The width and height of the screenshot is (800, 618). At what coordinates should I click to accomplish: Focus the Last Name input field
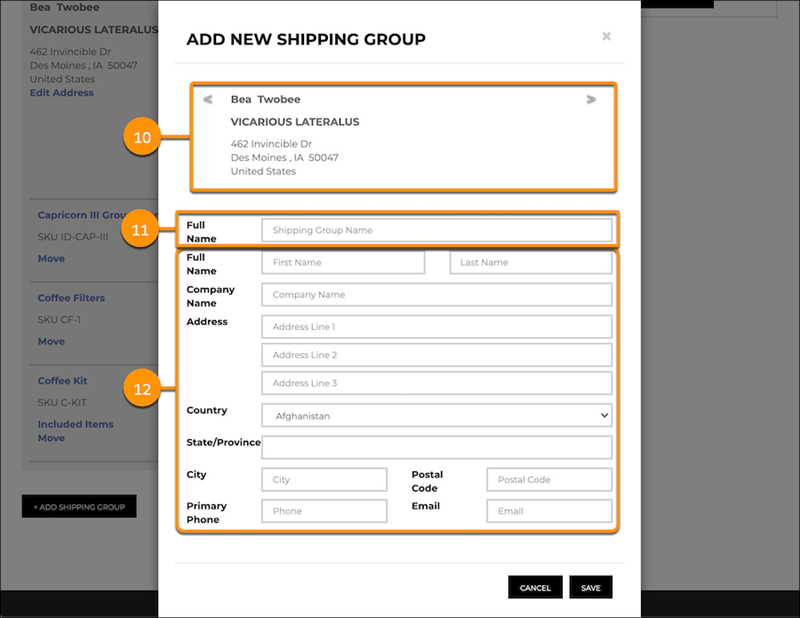pyautogui.click(x=530, y=262)
